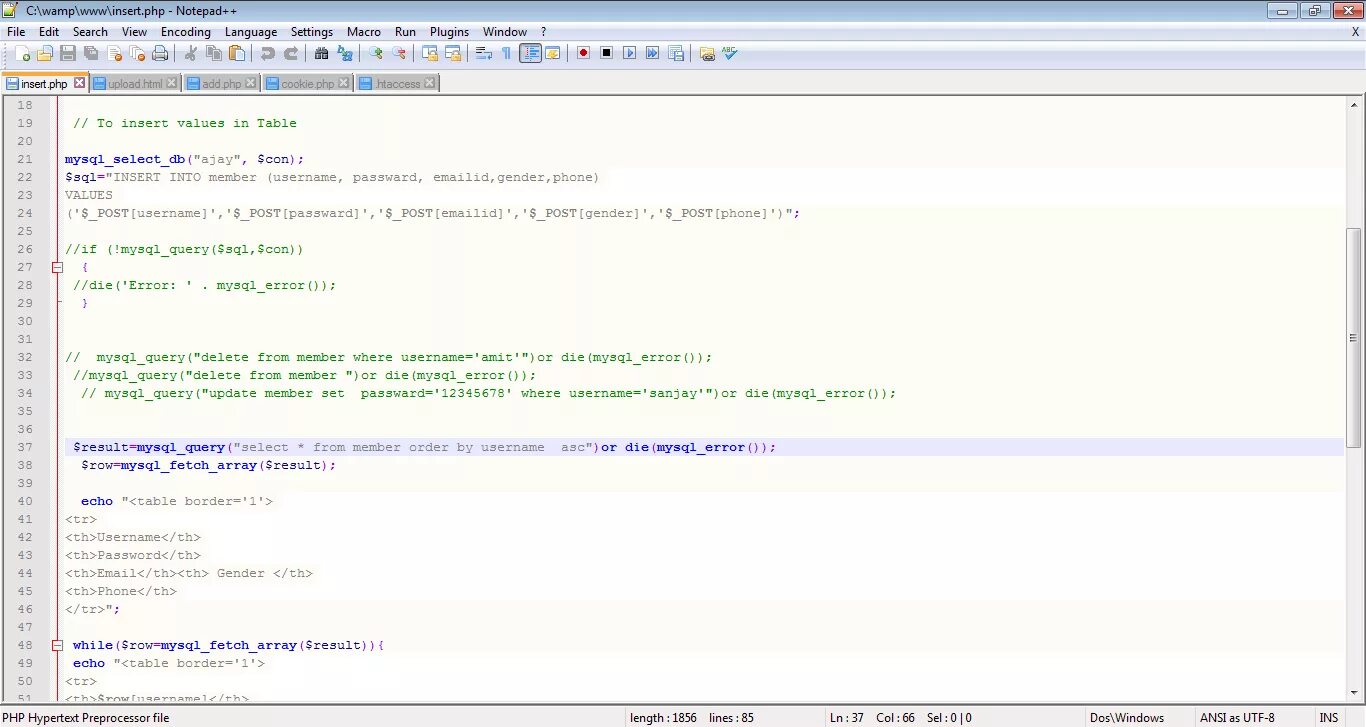Viewport: 1366px width, 727px height.
Task: Open the Replace dialog icon
Action: (x=344, y=54)
